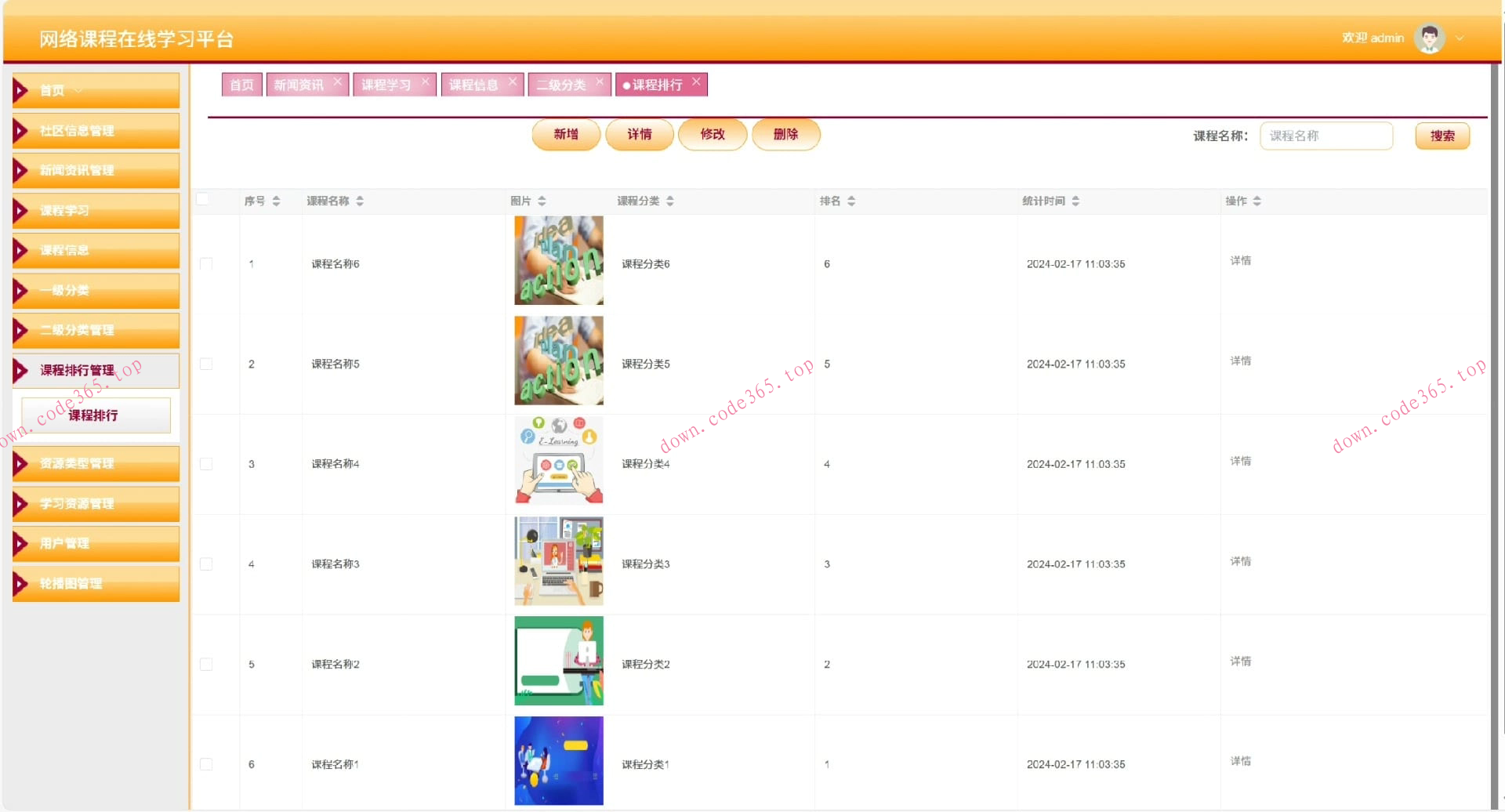1505x812 pixels.
Task: Toggle the select-all checkbox in the table header
Action: (201, 198)
